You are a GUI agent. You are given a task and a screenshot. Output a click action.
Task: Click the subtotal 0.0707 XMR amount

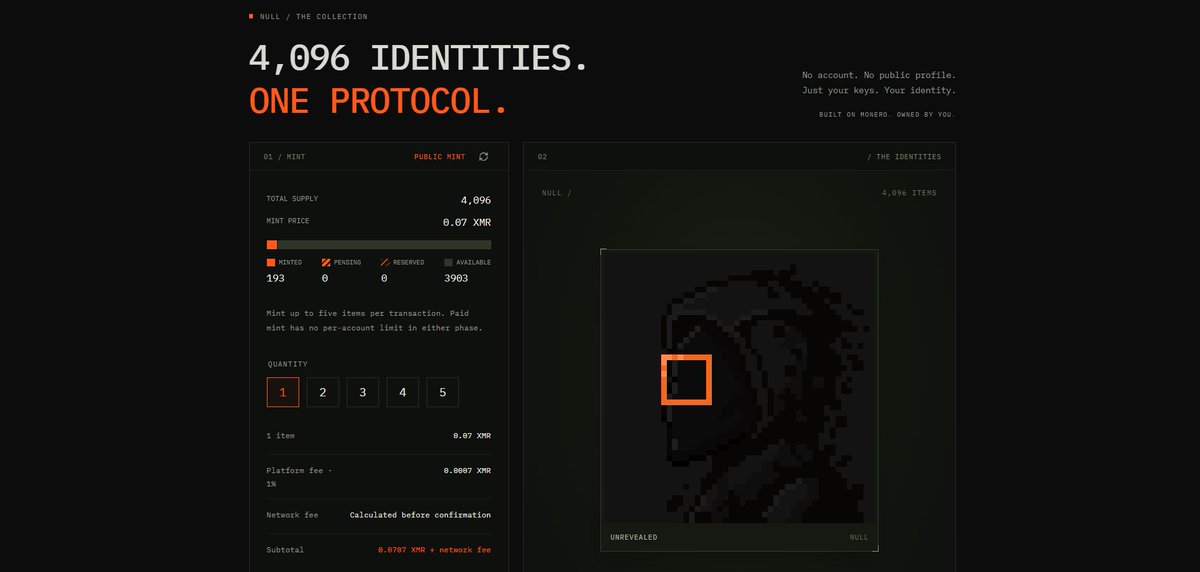434,550
